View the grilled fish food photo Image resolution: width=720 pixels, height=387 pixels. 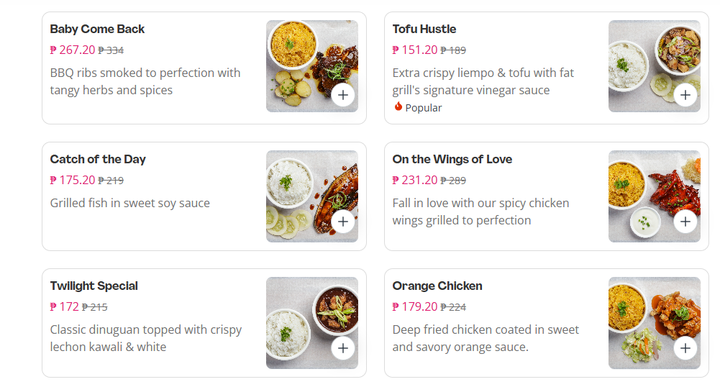click(312, 196)
